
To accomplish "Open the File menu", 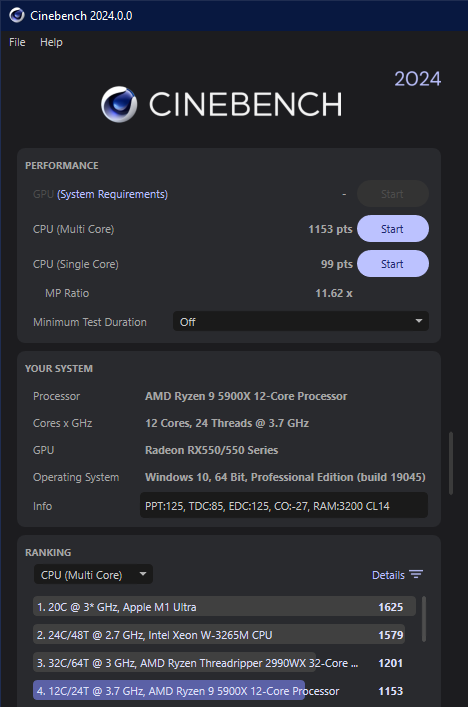I will tap(17, 42).
